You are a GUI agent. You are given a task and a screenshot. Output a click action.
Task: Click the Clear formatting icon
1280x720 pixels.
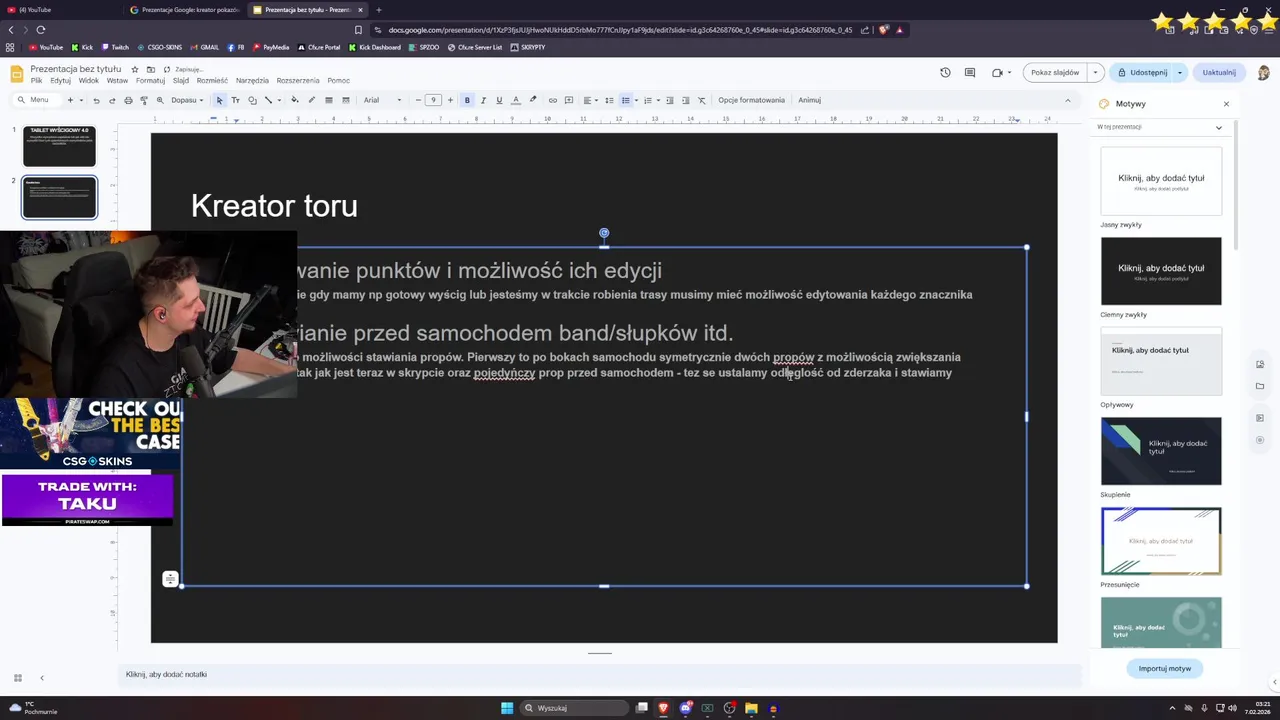coord(702,100)
